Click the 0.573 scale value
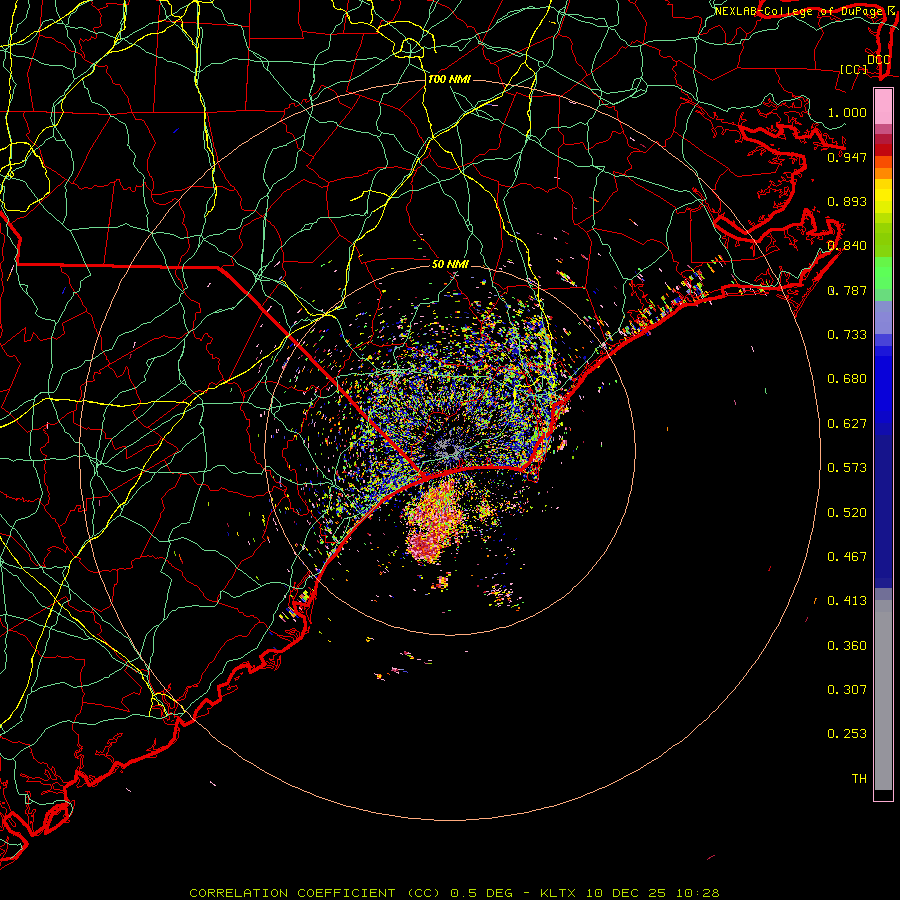 [x=847, y=468]
